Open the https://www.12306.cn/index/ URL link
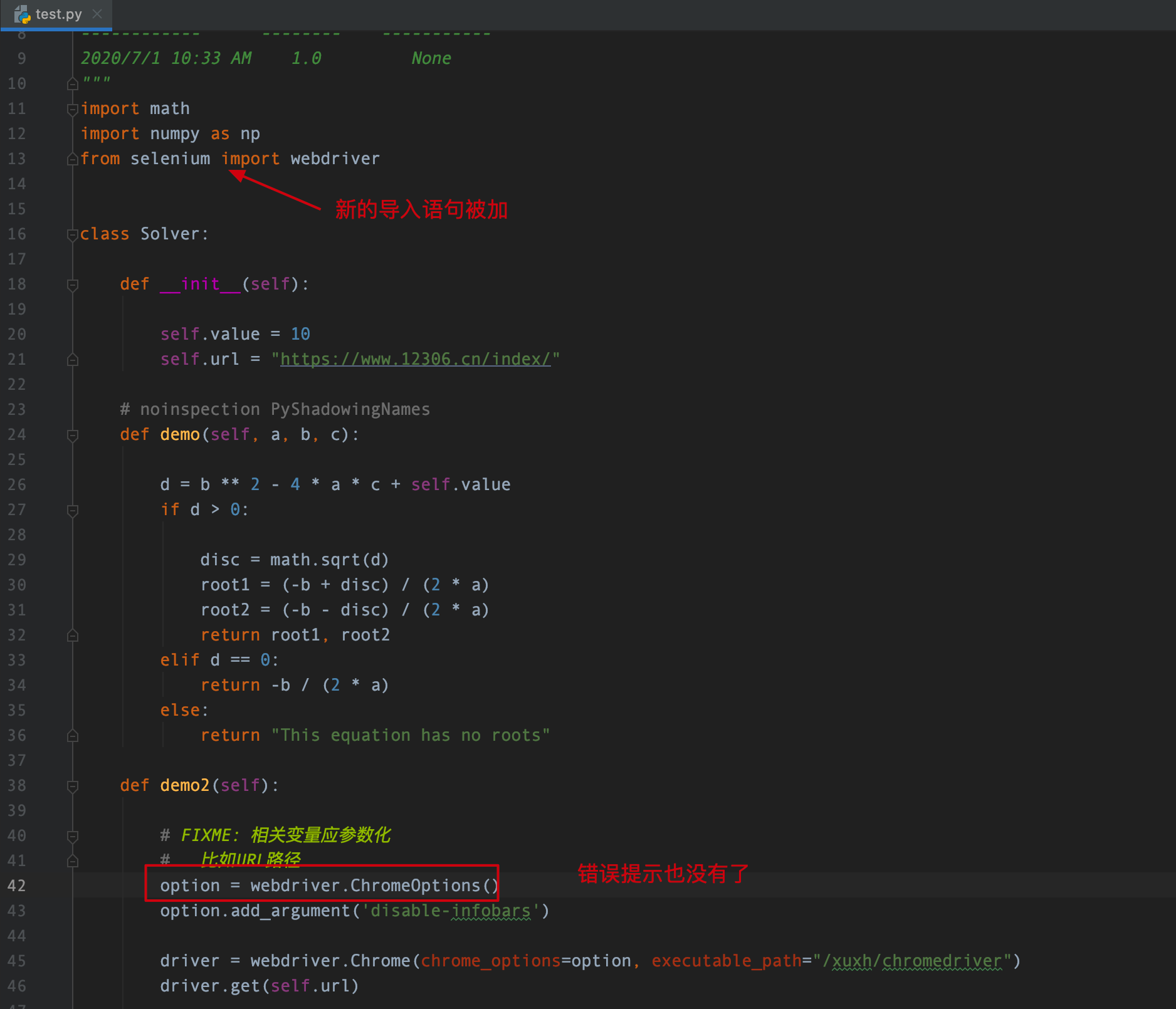The width and height of the screenshot is (1176, 1009). tap(415, 359)
